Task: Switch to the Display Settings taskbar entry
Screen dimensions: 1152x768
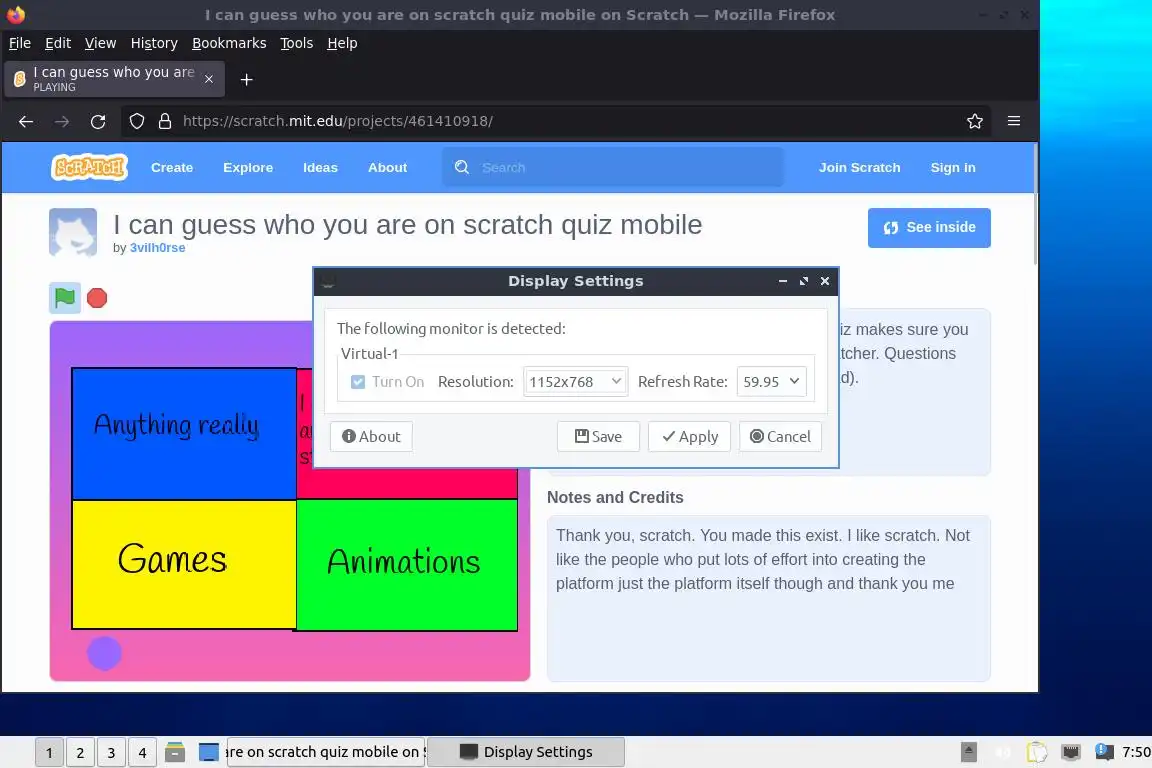Action: tap(526, 752)
